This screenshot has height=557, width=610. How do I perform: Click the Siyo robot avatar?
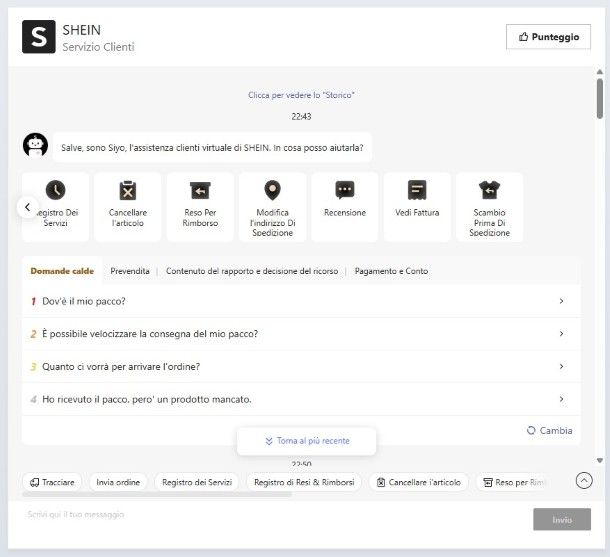[35, 145]
